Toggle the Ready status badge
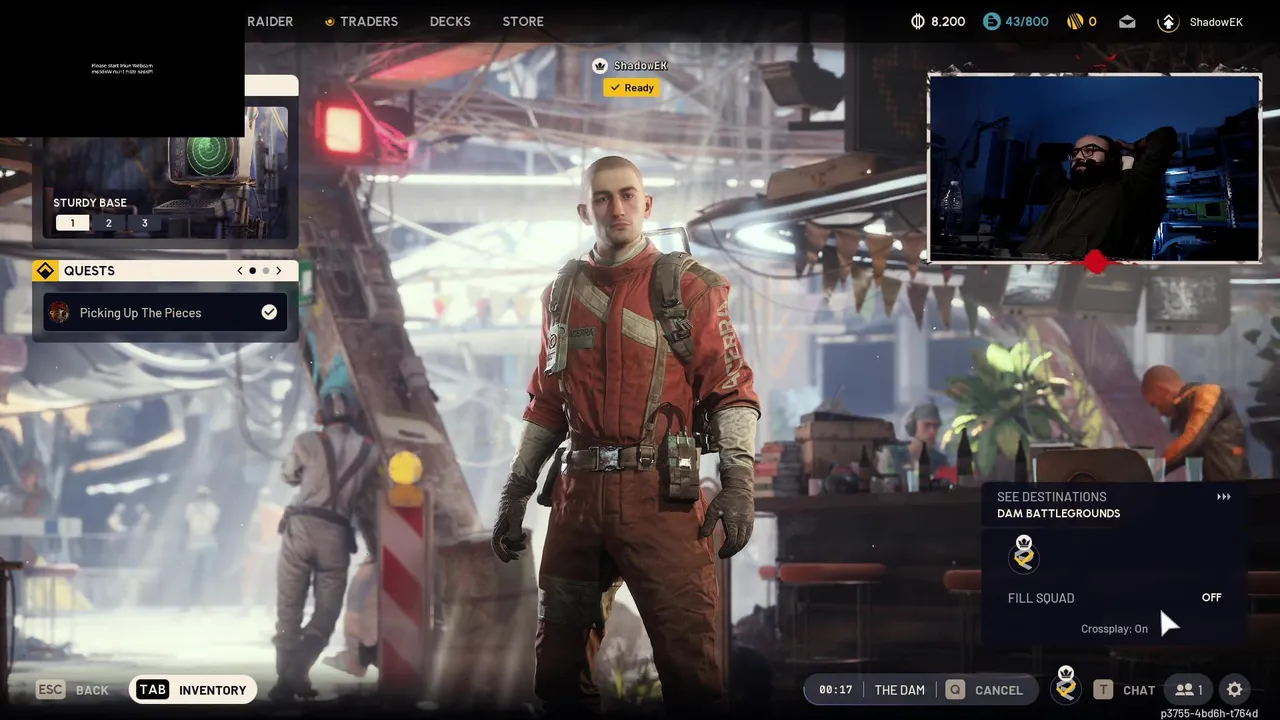The image size is (1280, 720). 632,88
